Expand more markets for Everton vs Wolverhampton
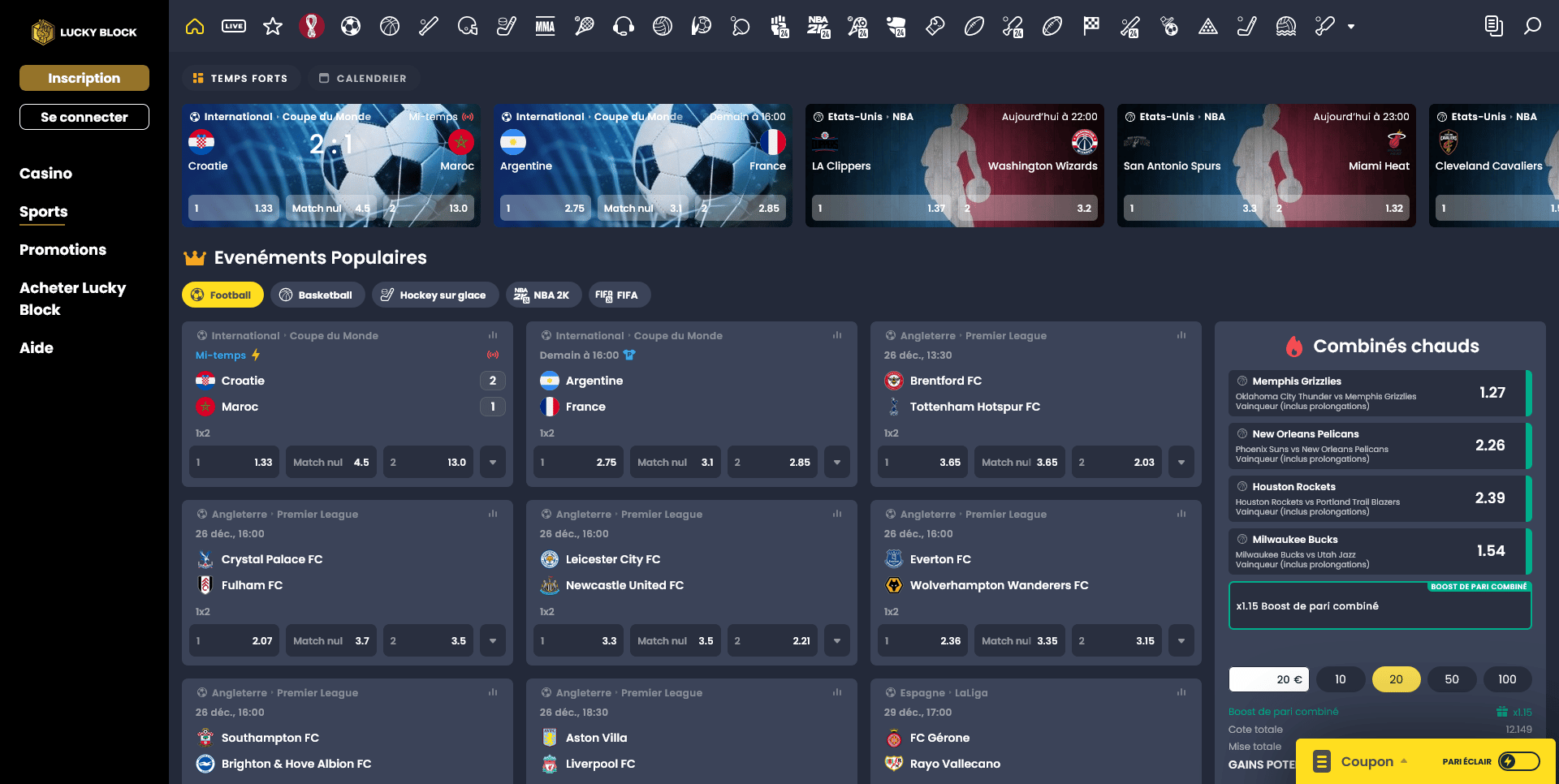1559x784 pixels. [x=1181, y=640]
